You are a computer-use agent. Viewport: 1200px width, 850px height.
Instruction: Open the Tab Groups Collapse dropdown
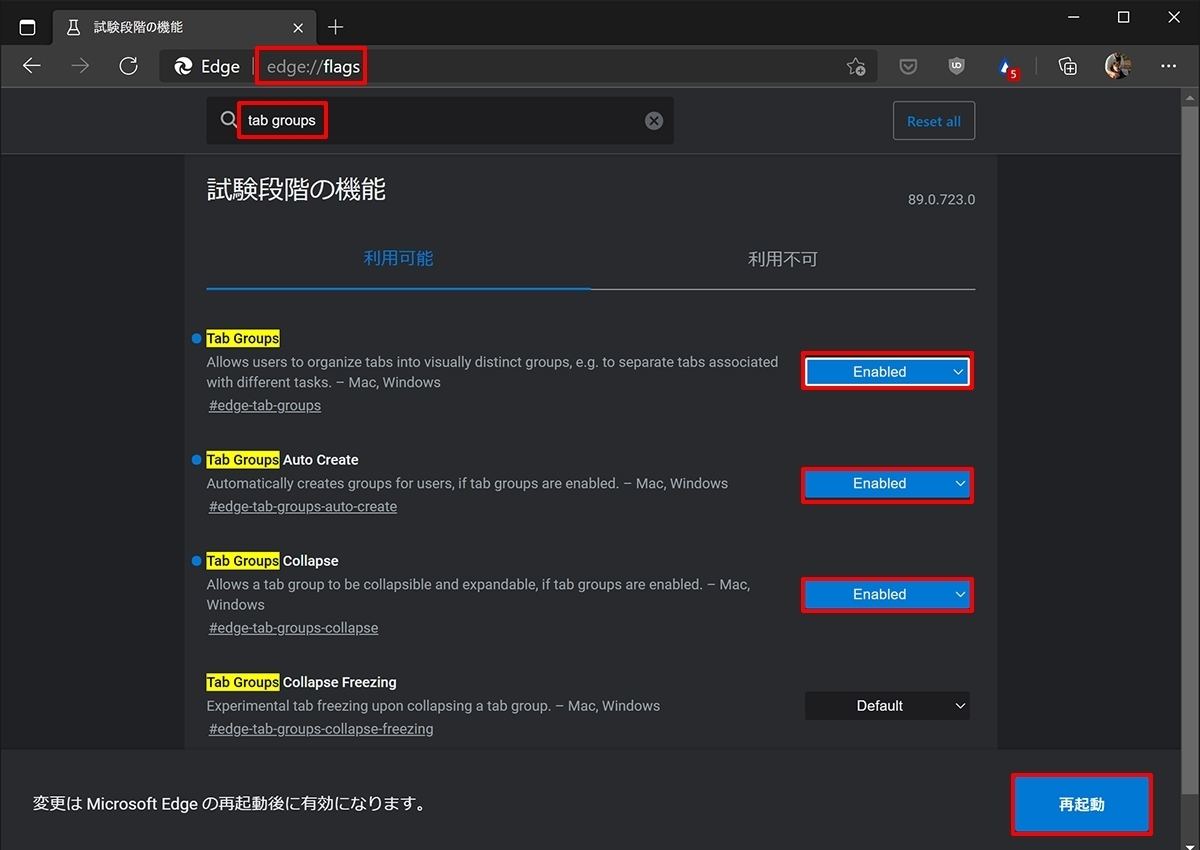pos(887,595)
